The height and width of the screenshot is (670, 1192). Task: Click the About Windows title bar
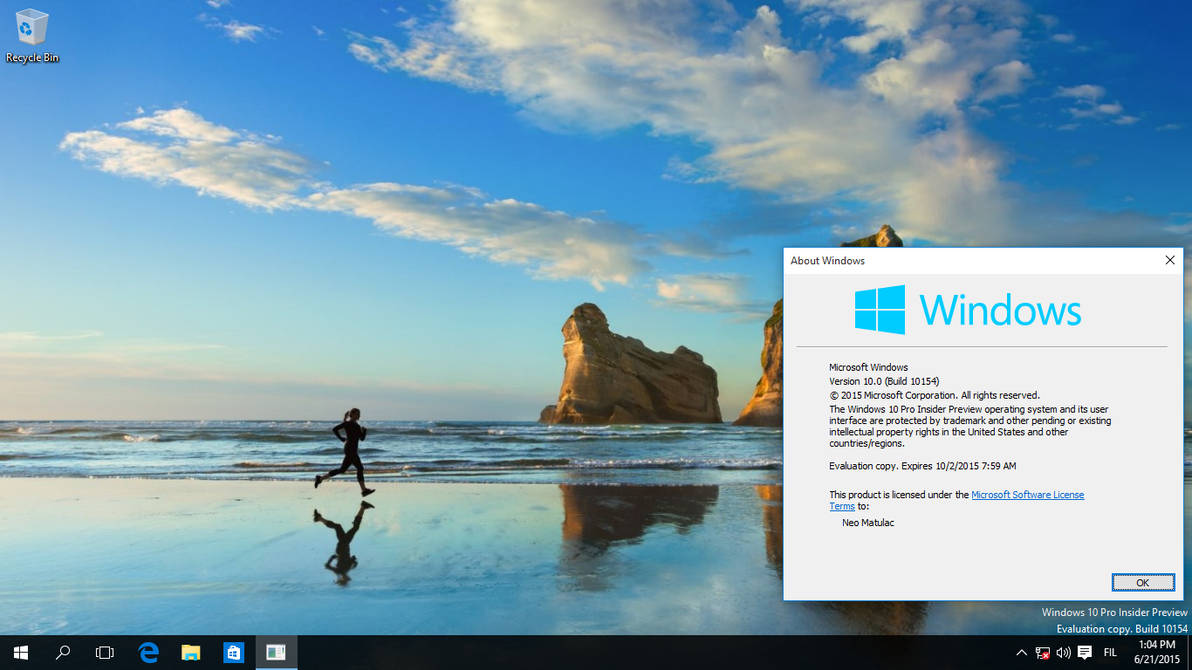(970, 261)
